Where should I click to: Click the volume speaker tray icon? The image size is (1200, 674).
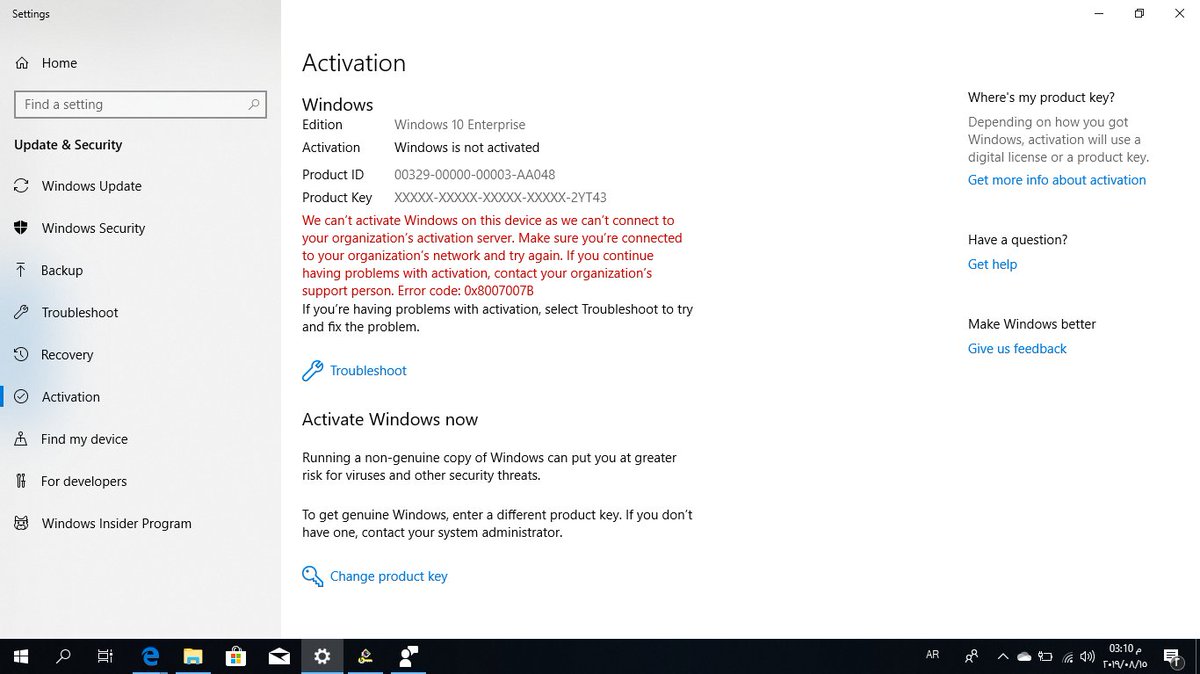[x=1087, y=657]
